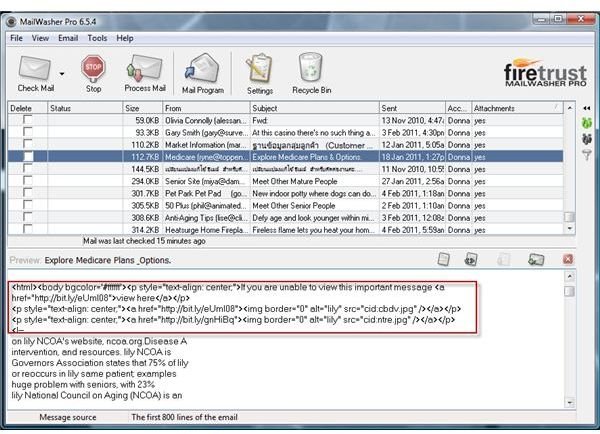Sort by Sent column header
The height and width of the screenshot is (434, 600).
click(412, 108)
